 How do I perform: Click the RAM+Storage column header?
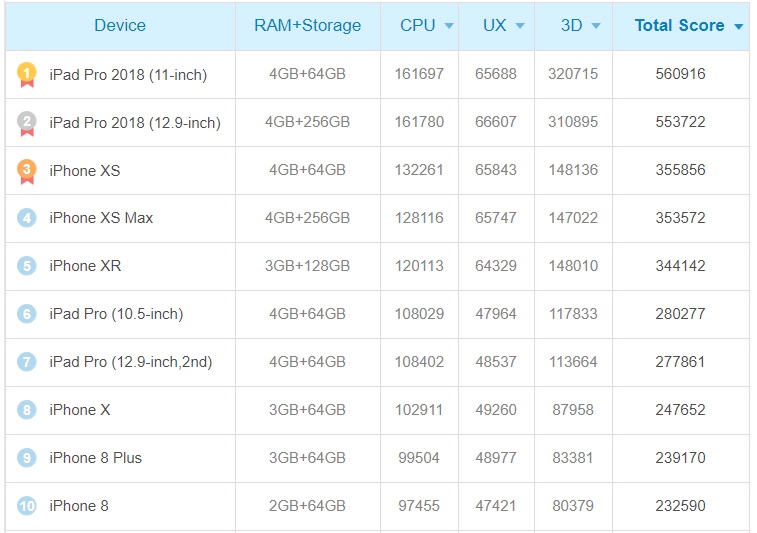point(308,26)
